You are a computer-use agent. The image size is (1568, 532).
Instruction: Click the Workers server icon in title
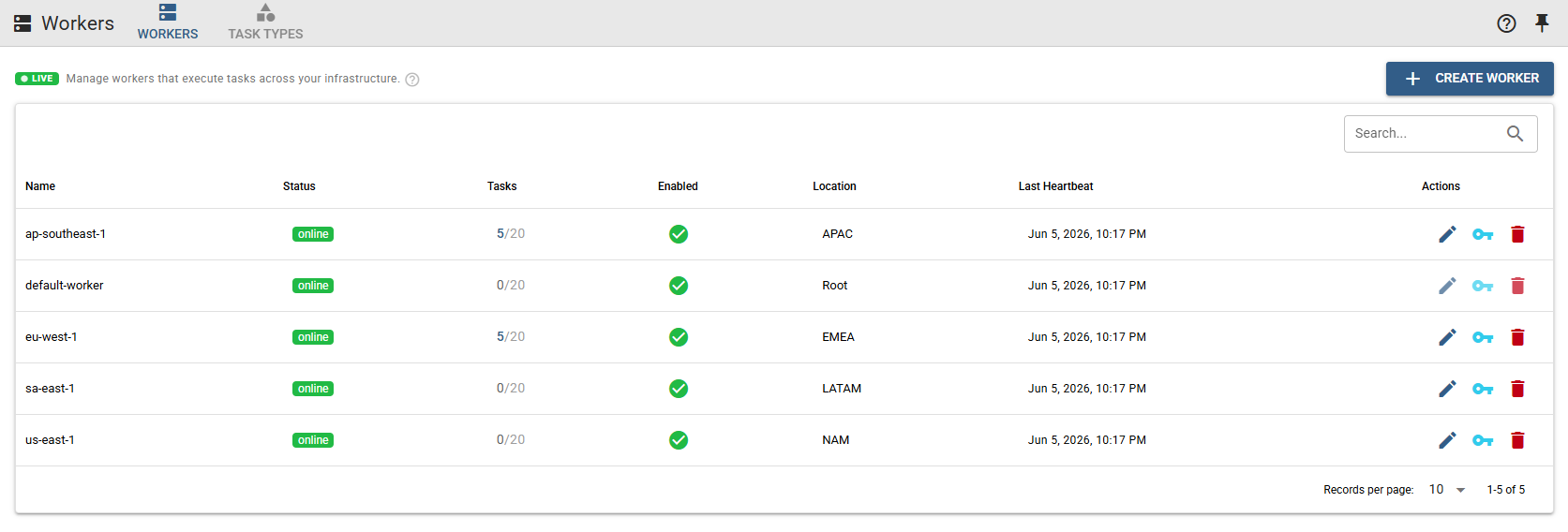[22, 23]
